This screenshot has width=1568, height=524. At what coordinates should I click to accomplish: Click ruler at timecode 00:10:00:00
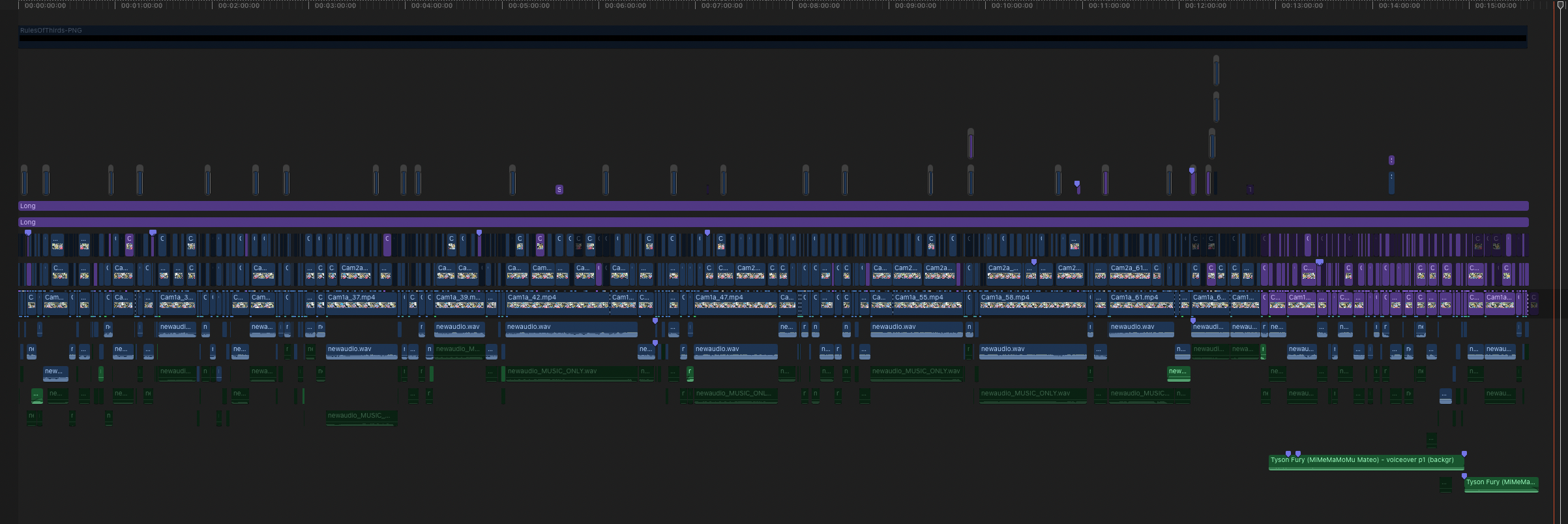click(1012, 5)
